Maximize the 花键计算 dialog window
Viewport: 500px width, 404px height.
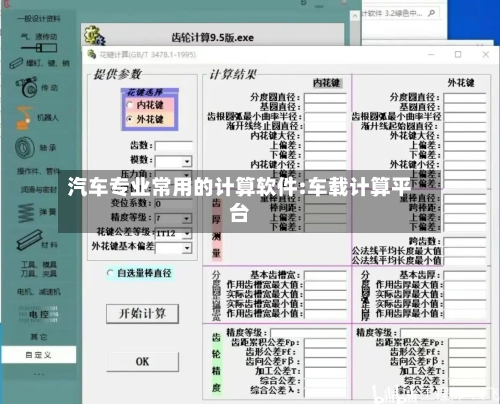tap(458, 54)
